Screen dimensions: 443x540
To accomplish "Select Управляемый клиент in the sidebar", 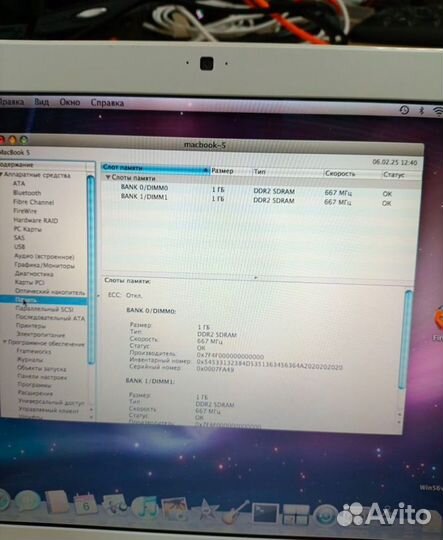I will pos(49,410).
